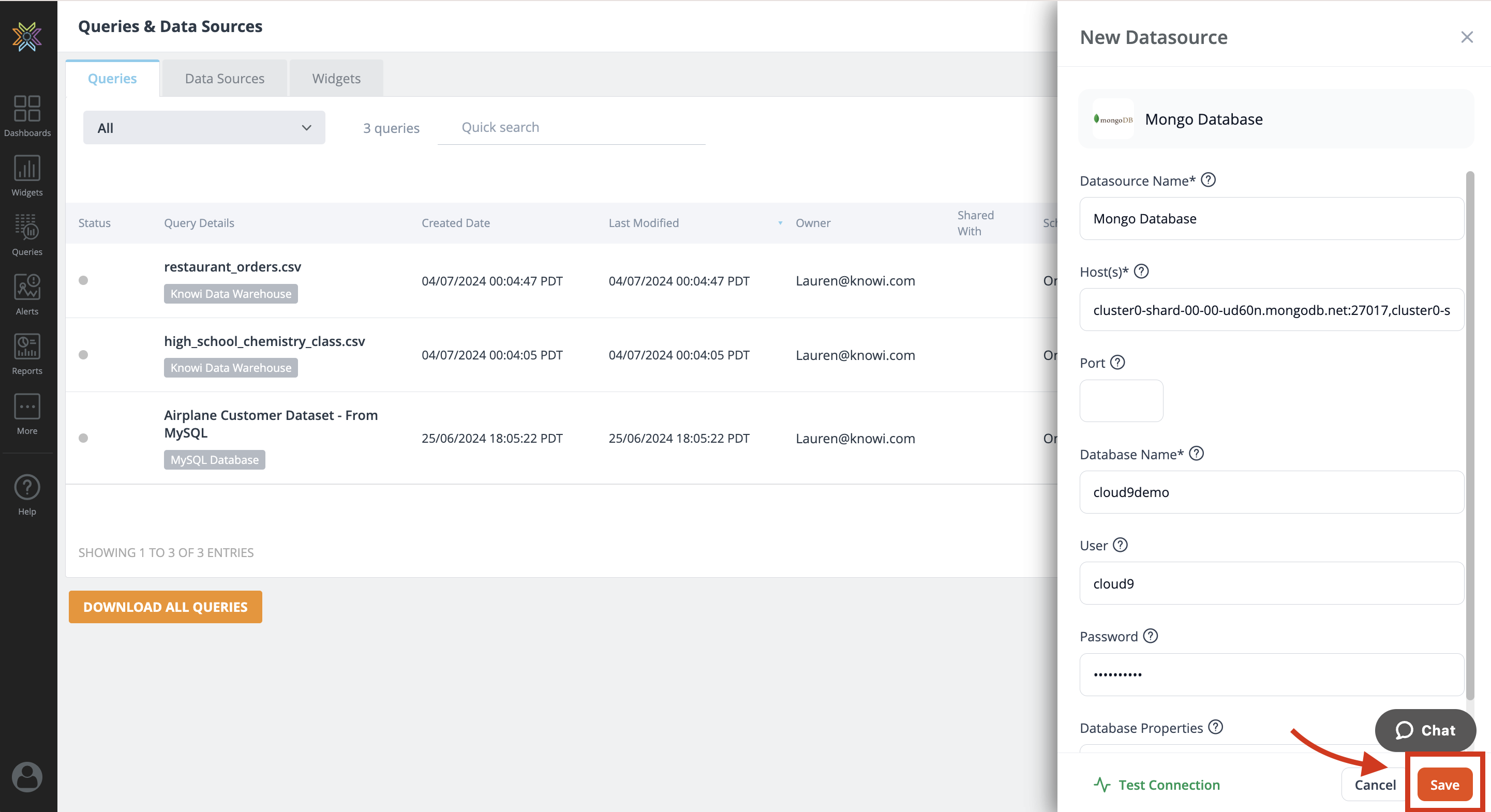Open Reports in the sidebar

(x=27, y=354)
